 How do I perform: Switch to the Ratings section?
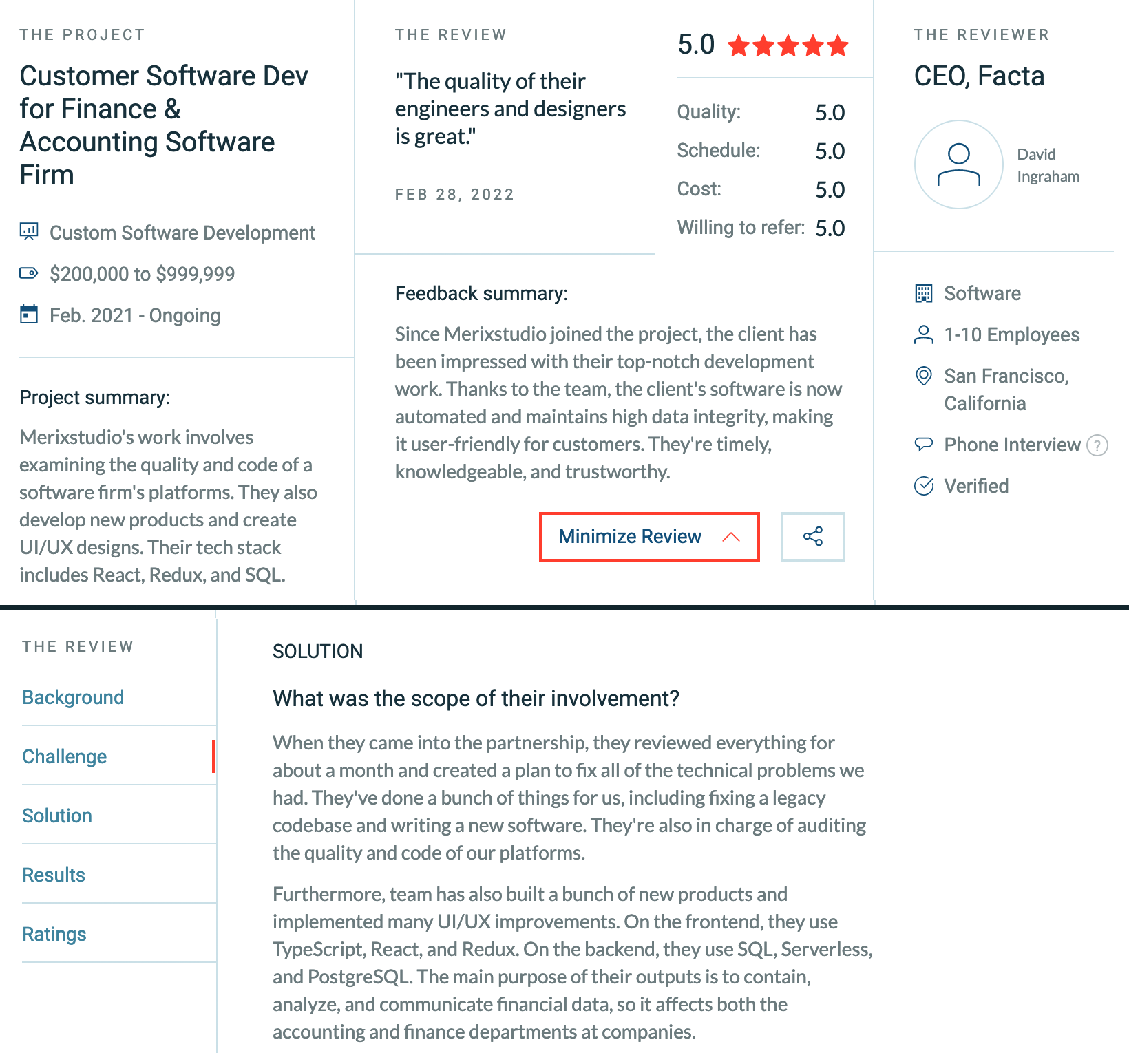(x=54, y=933)
